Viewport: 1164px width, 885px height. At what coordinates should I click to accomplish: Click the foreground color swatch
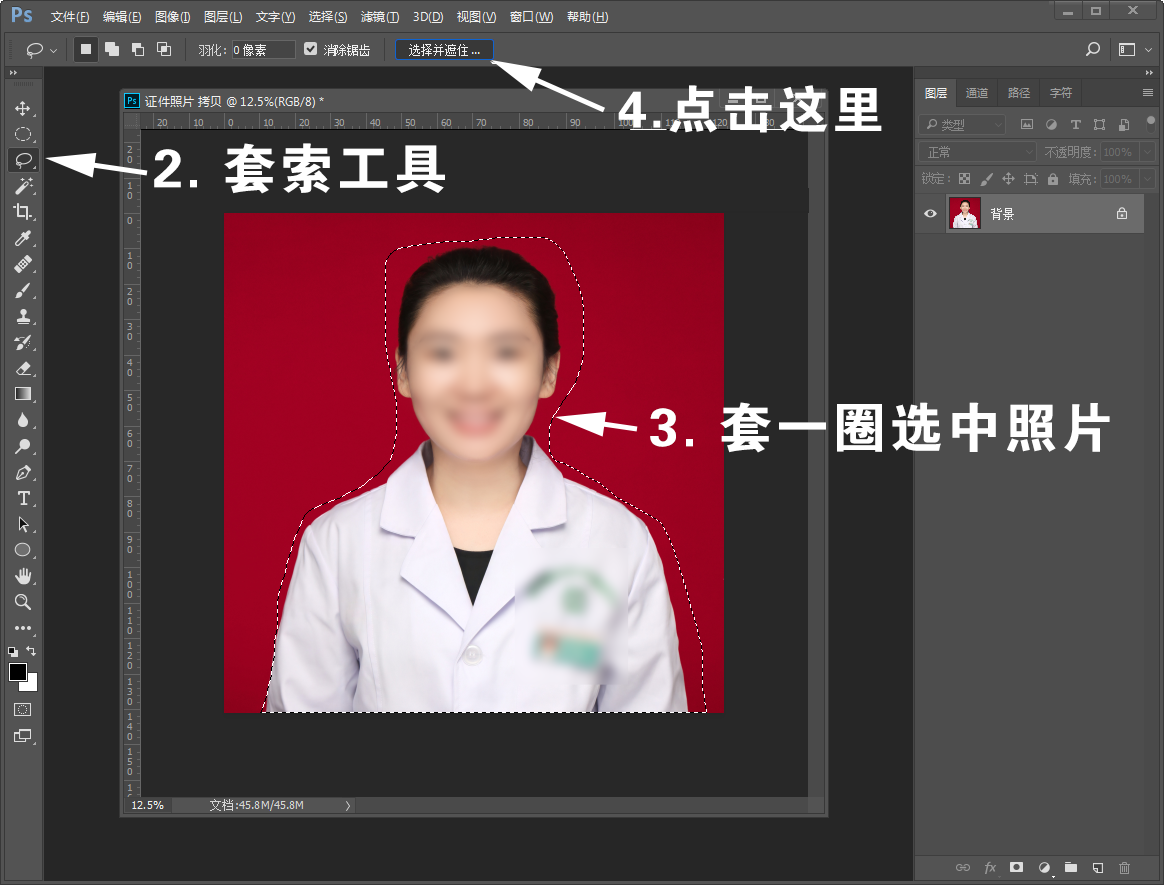[18, 672]
